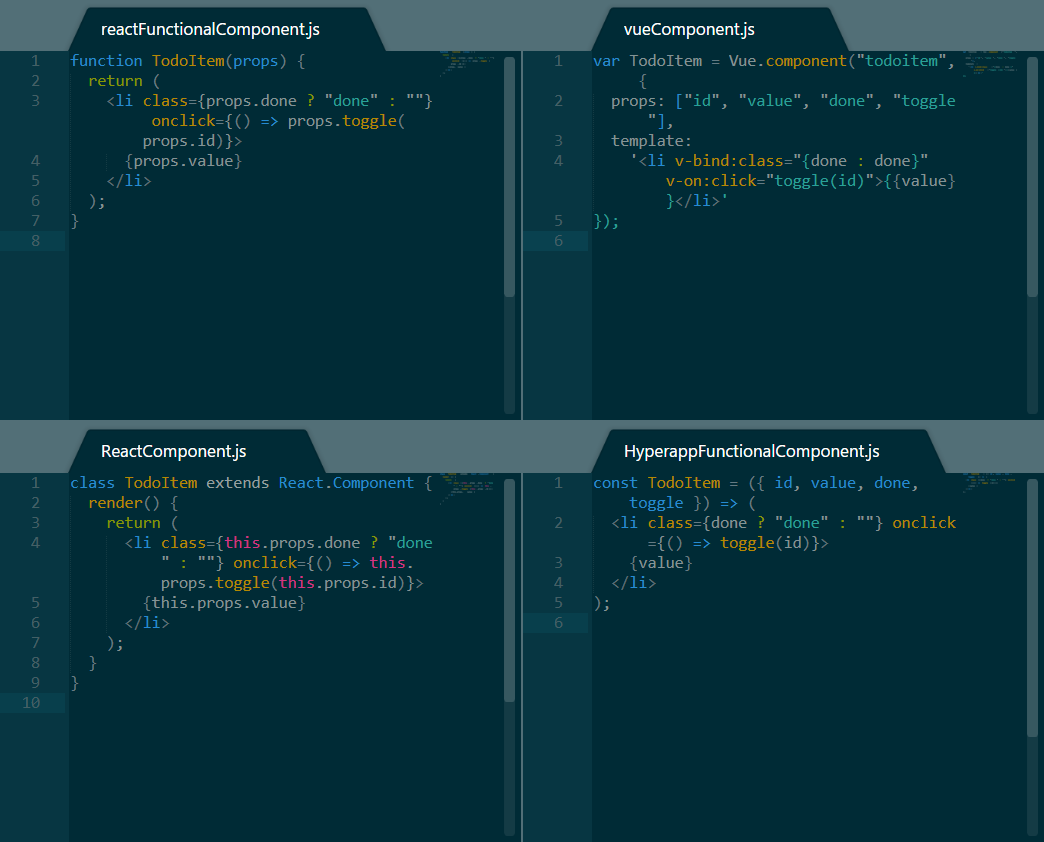Viewport: 1044px width, 842px height.
Task: Open the ReactComponent.js tab
Action: pyautogui.click(x=173, y=451)
